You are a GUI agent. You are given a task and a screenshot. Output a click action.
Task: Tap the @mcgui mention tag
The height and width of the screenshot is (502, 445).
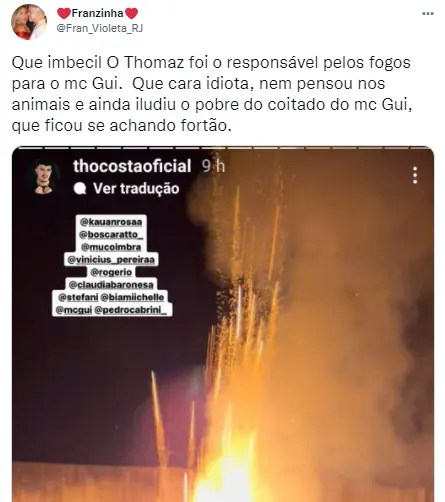pos(74,310)
